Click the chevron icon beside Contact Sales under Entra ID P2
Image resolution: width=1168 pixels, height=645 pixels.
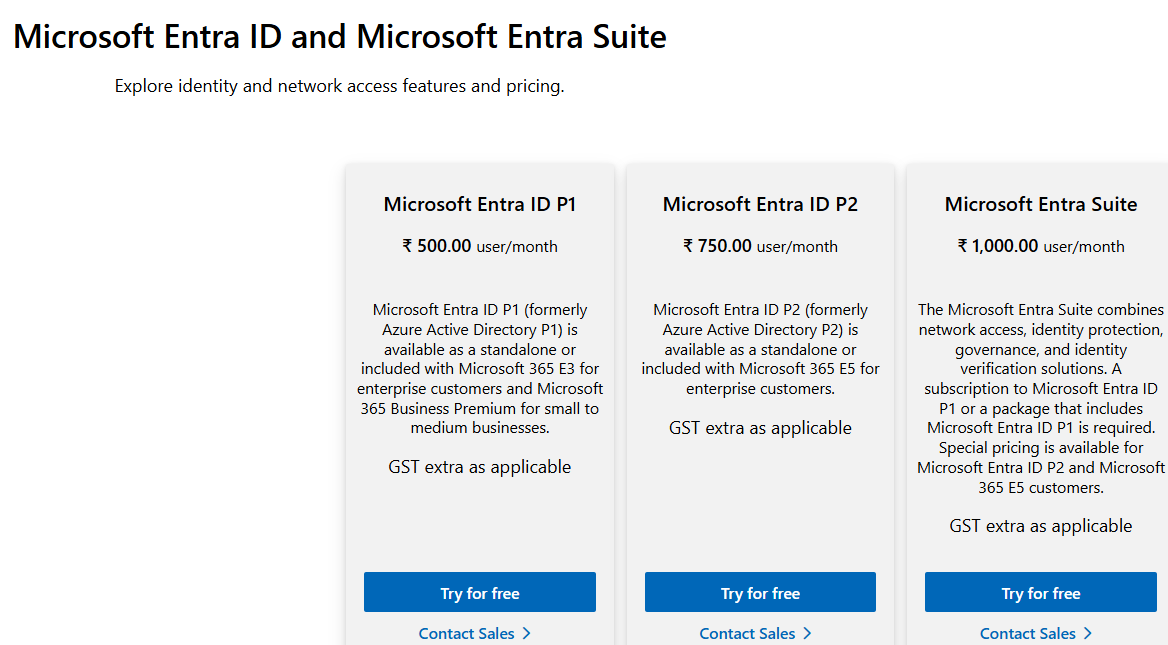click(808, 633)
